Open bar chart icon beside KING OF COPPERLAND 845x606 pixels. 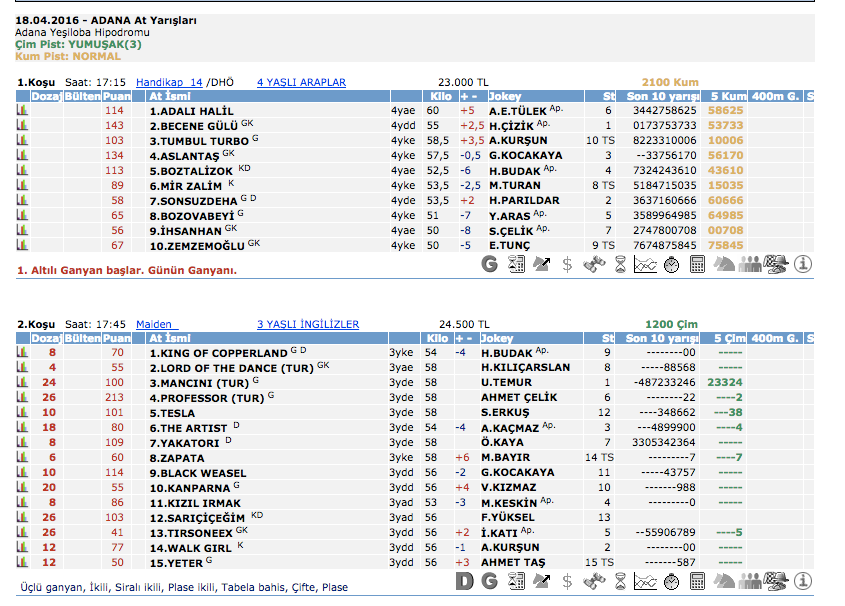[22, 353]
